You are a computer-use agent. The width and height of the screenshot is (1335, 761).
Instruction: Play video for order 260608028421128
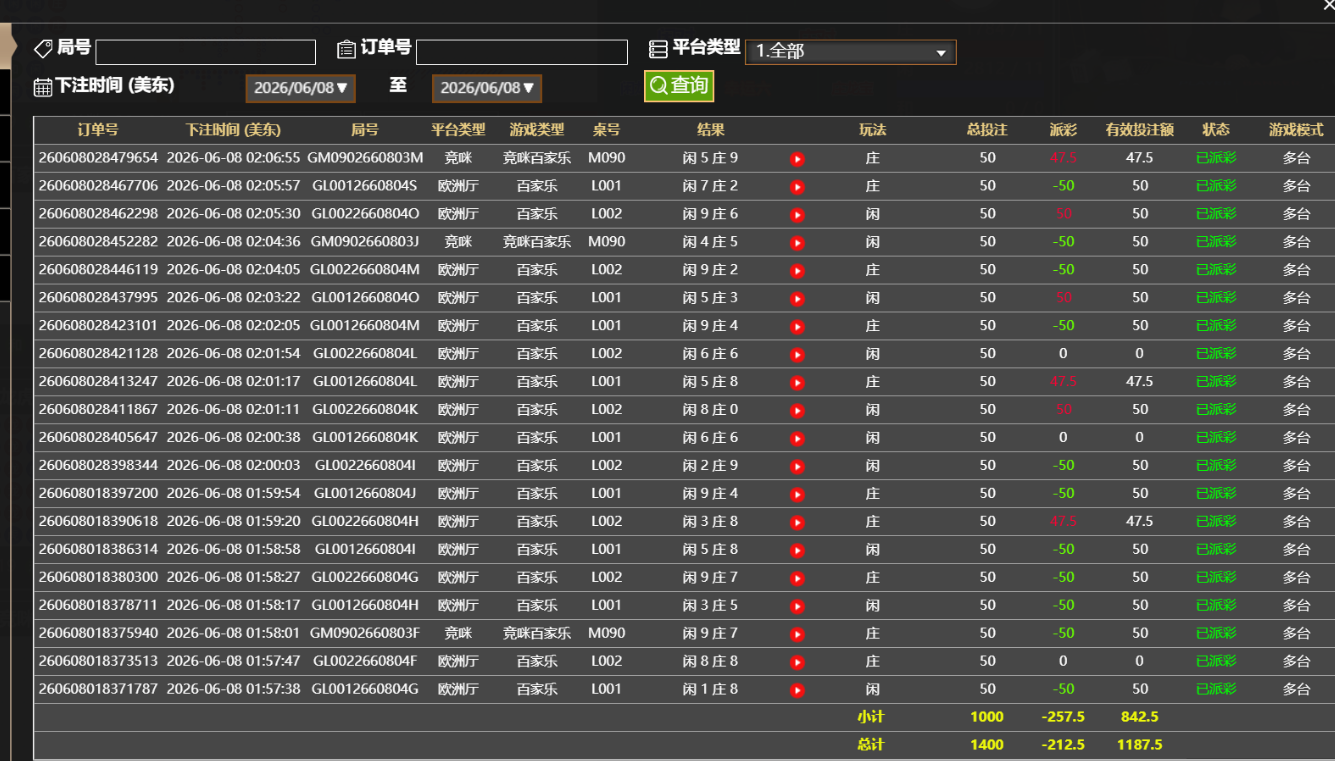point(797,354)
